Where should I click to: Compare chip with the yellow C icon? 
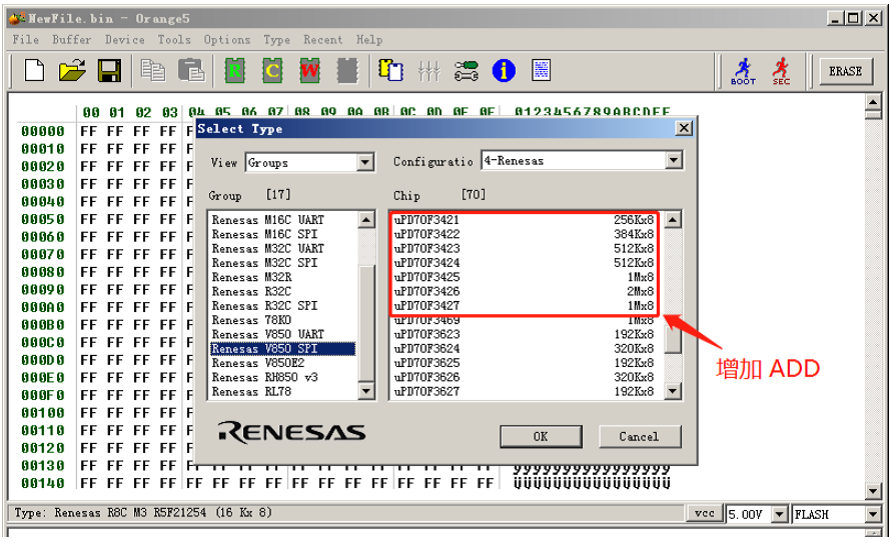[272, 71]
